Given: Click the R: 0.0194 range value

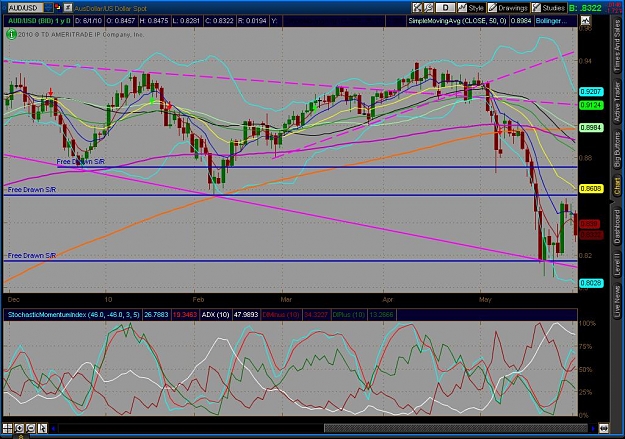Looking at the screenshot, I should point(252,20).
